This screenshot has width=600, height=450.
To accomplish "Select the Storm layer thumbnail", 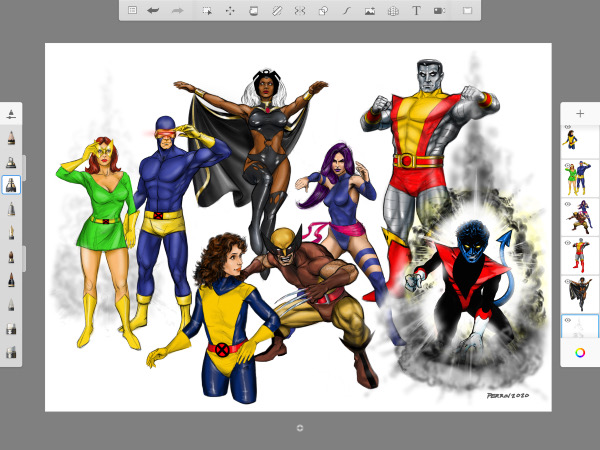I will pyautogui.click(x=580, y=294).
